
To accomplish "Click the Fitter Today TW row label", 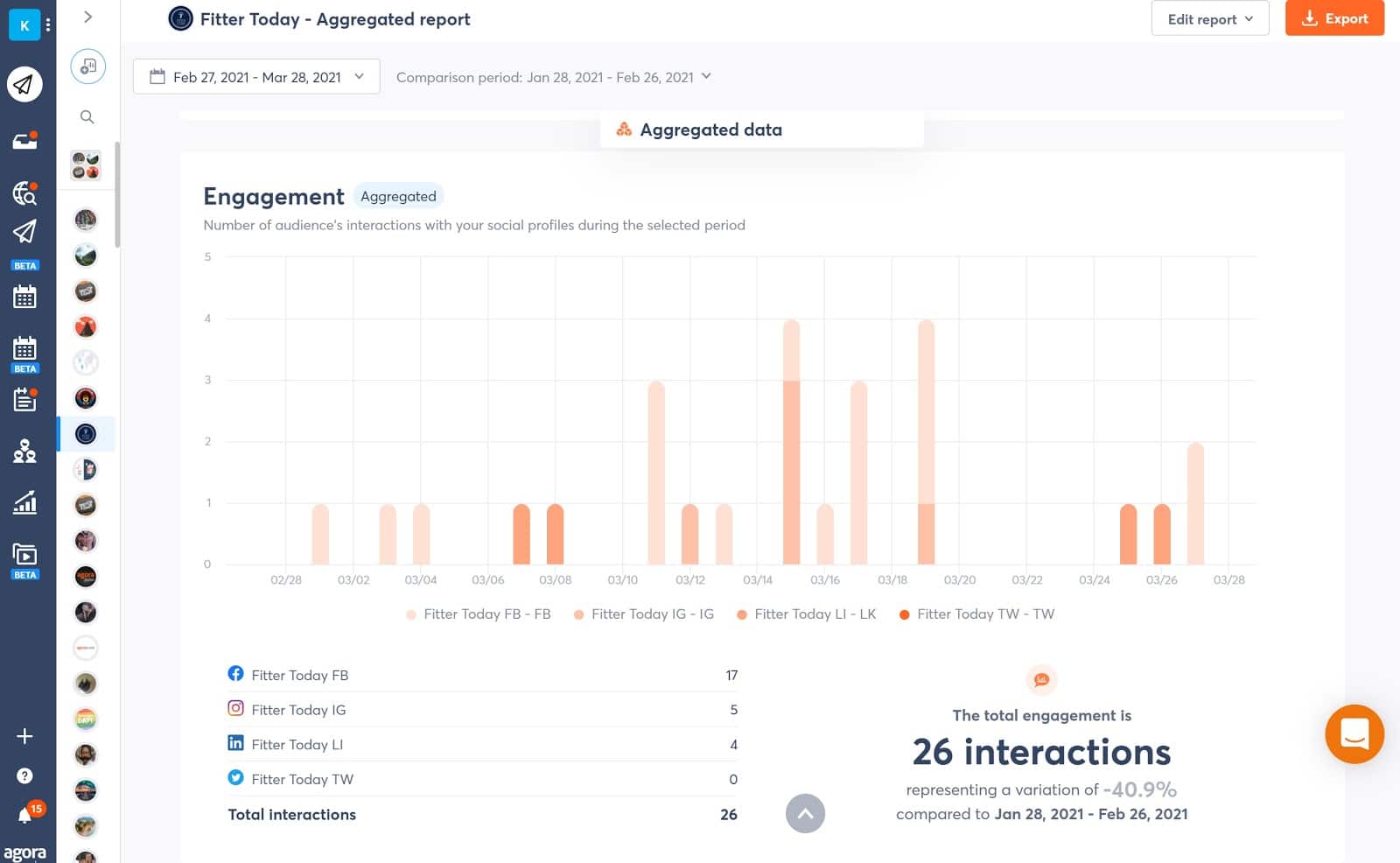I will (x=302, y=779).
